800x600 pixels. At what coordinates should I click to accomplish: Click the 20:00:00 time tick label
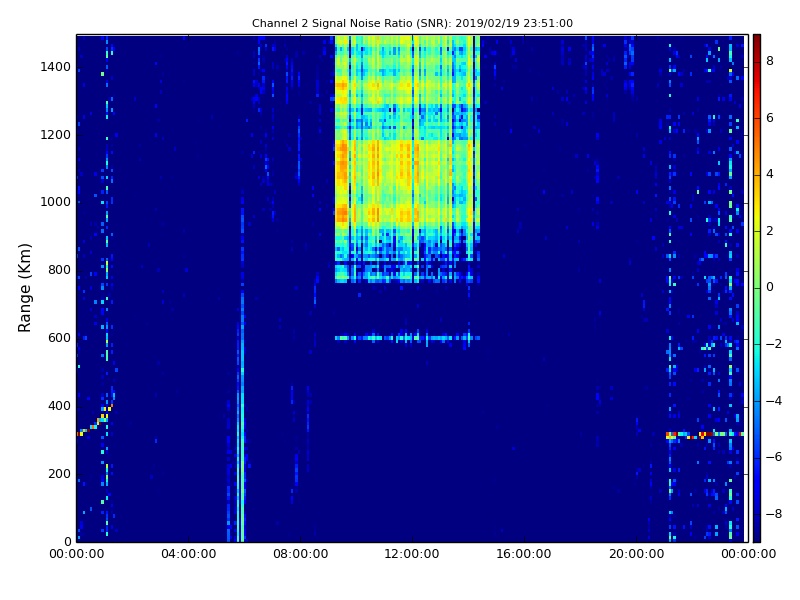pos(636,554)
